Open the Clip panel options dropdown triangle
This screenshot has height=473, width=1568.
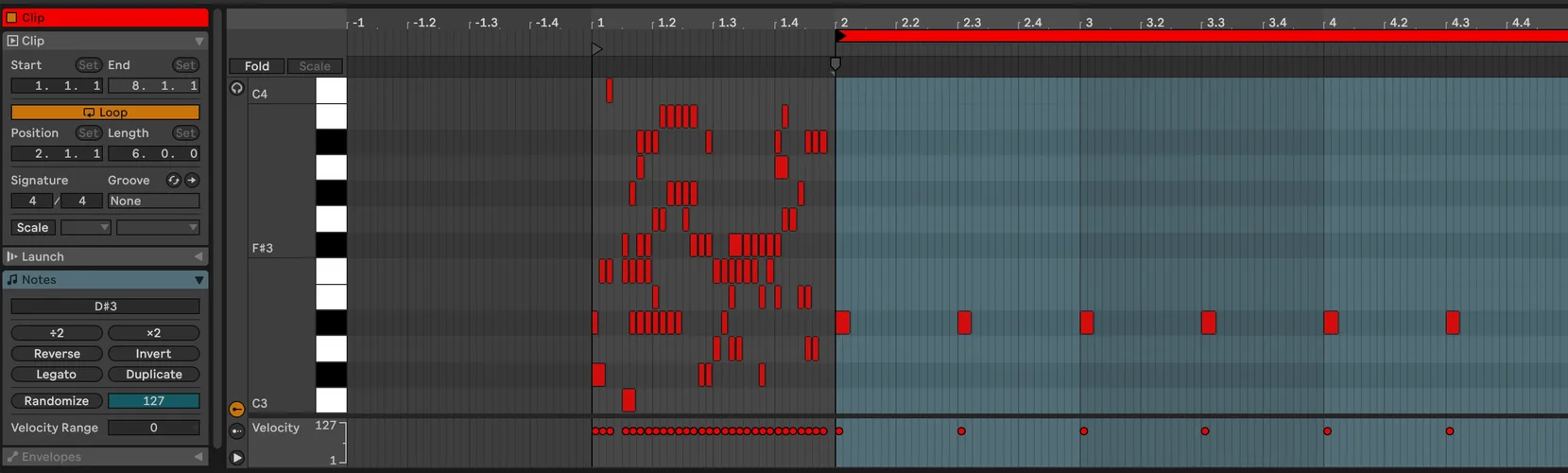tap(198, 41)
